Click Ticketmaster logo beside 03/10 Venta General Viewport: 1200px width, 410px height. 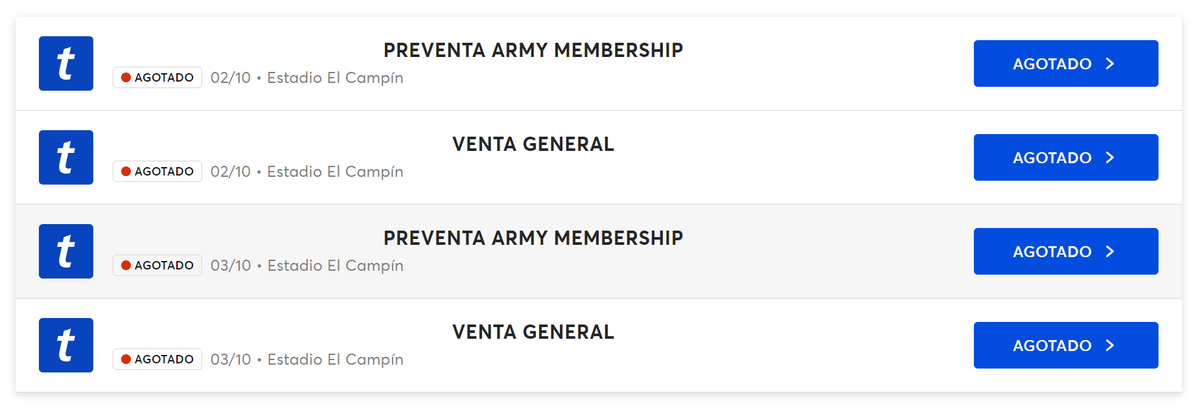pyautogui.click(x=65, y=346)
